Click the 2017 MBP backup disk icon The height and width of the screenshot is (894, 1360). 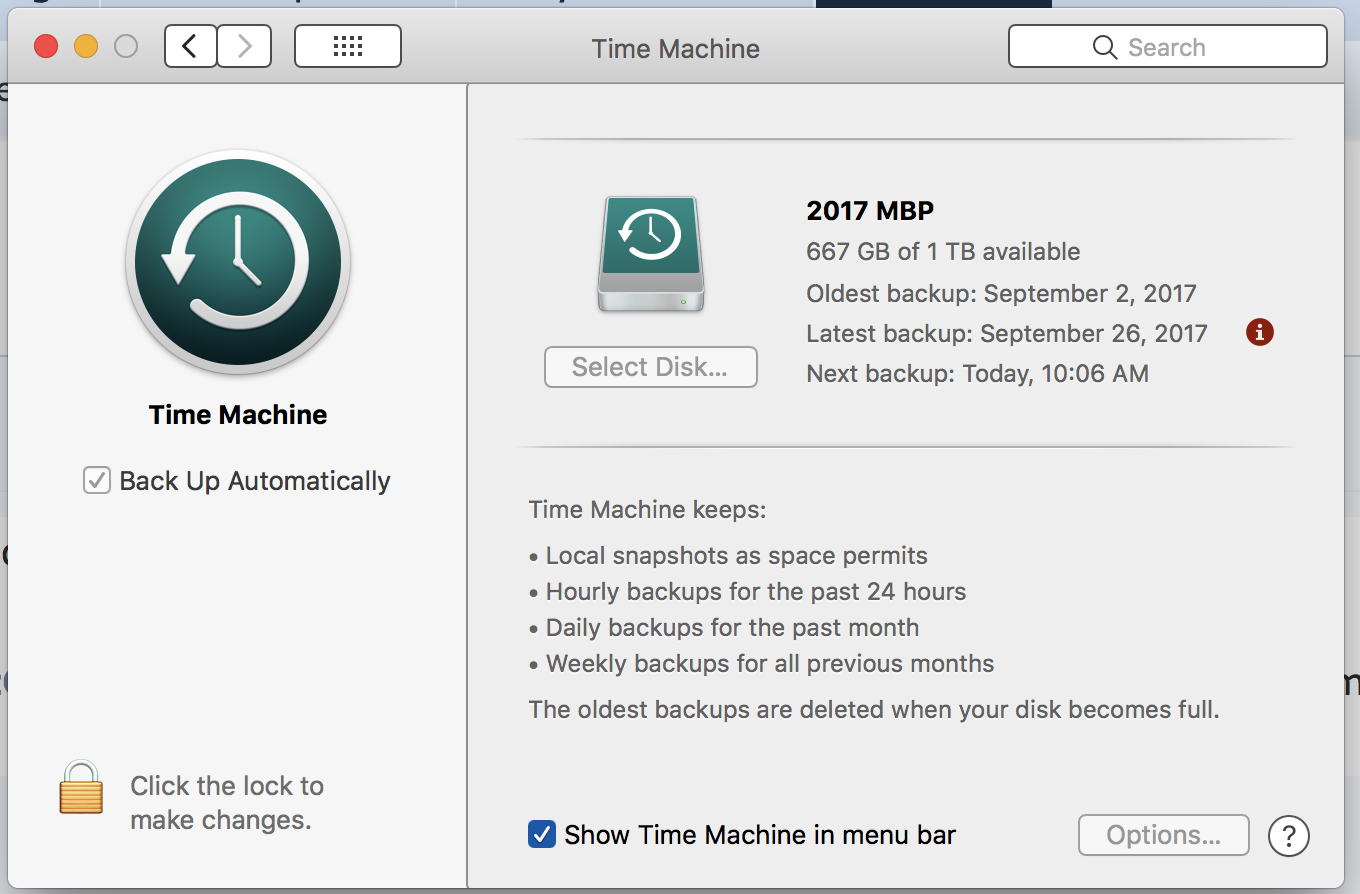click(651, 254)
